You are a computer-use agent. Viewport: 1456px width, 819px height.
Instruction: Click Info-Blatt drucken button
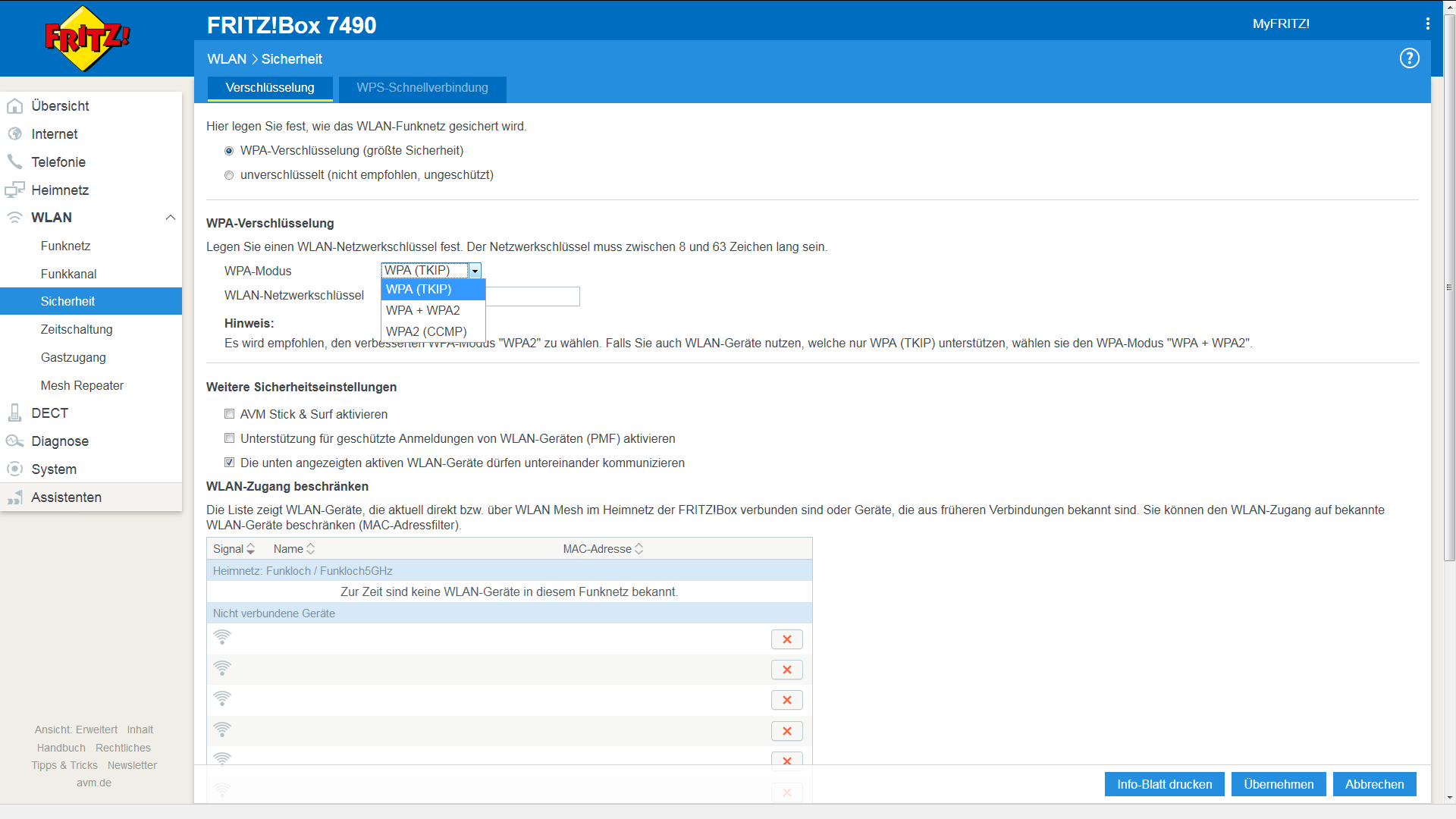(x=1164, y=784)
